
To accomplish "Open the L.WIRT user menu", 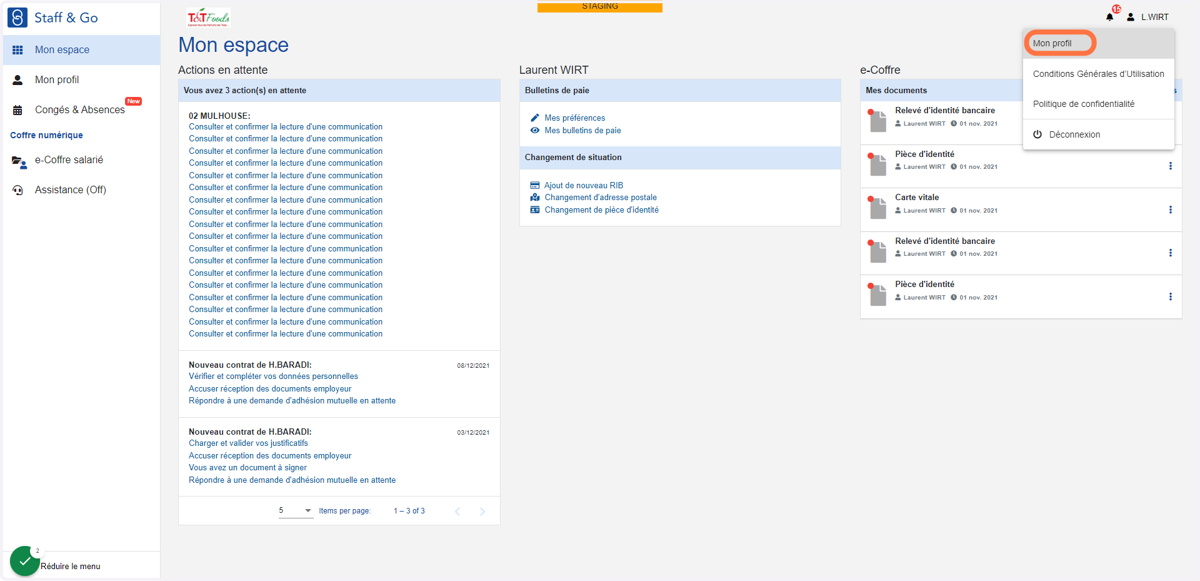I will coord(1147,17).
